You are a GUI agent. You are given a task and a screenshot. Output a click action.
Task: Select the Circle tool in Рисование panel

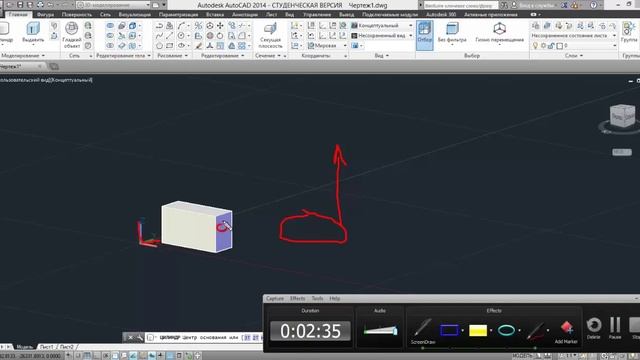(x=181, y=36)
